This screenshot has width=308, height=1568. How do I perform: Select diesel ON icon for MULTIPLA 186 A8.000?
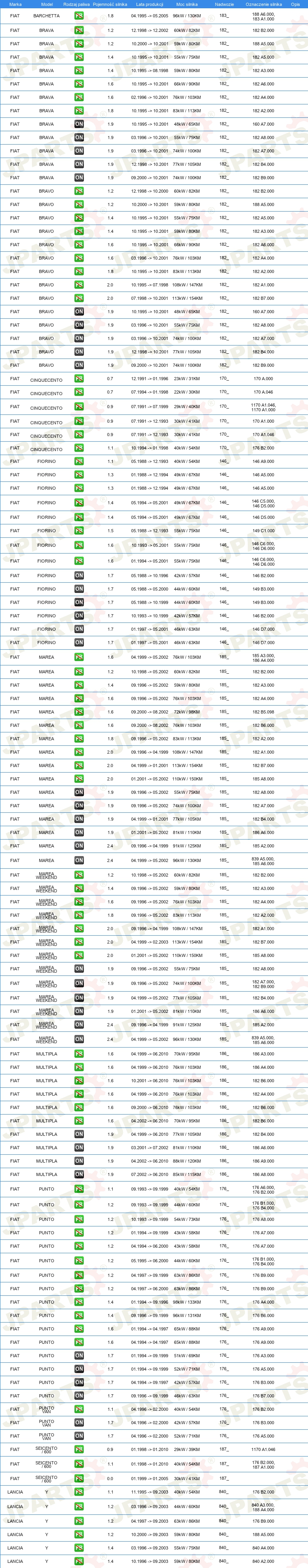point(79,1174)
